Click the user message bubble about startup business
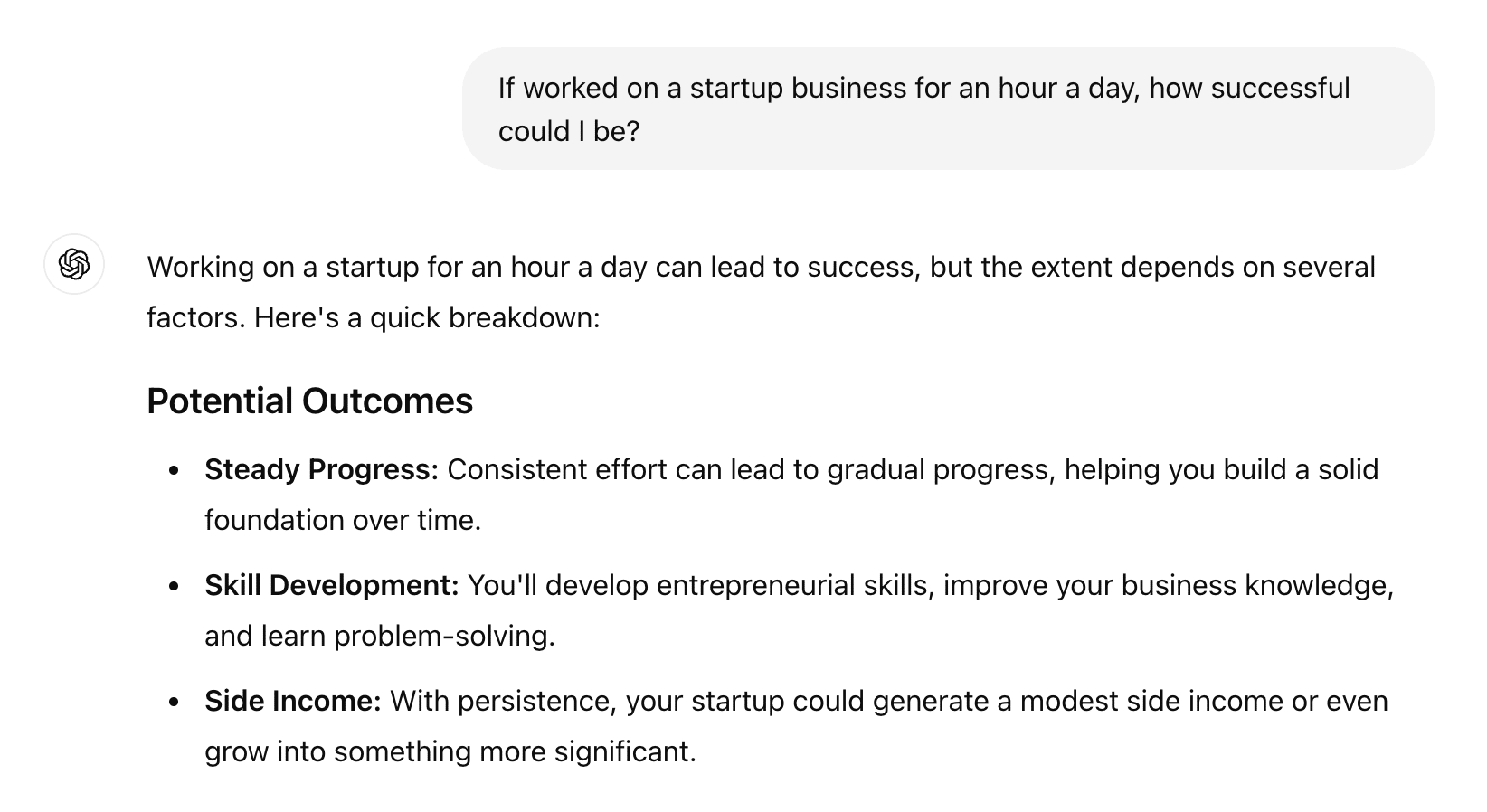The image size is (1487, 812). pyautogui.click(x=948, y=109)
